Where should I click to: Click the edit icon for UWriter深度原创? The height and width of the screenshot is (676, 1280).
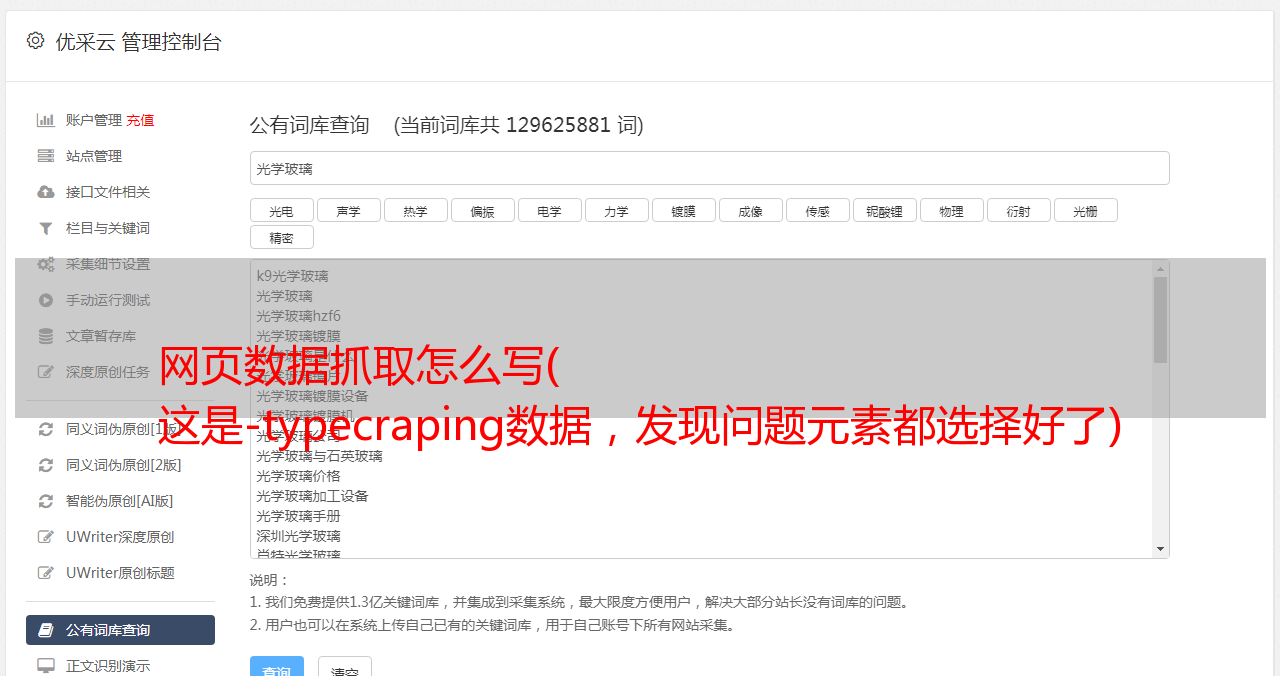click(x=45, y=537)
